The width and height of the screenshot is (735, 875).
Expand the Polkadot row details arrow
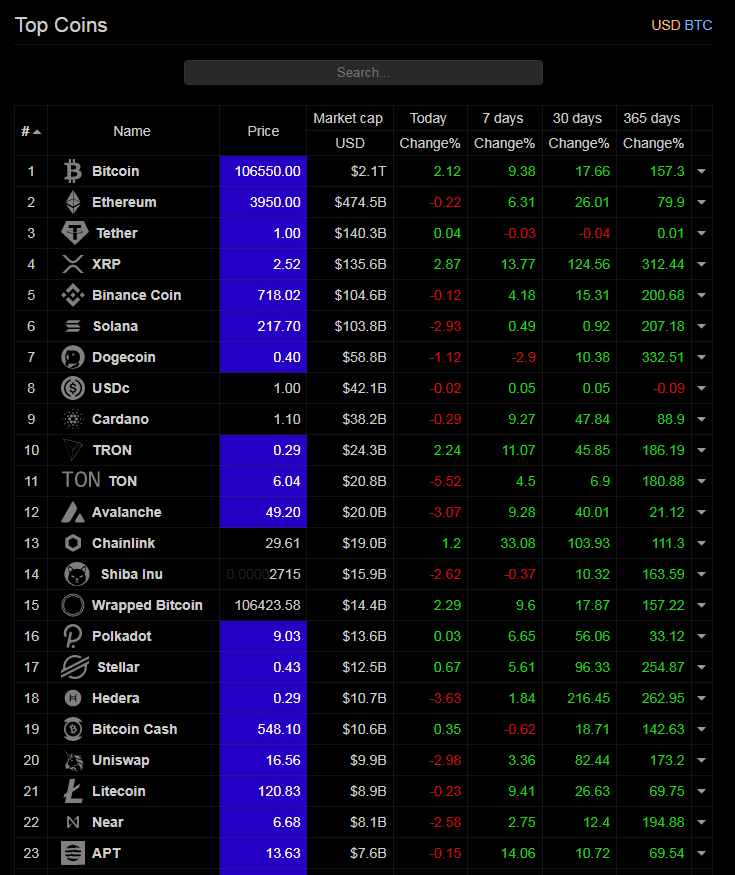702,636
